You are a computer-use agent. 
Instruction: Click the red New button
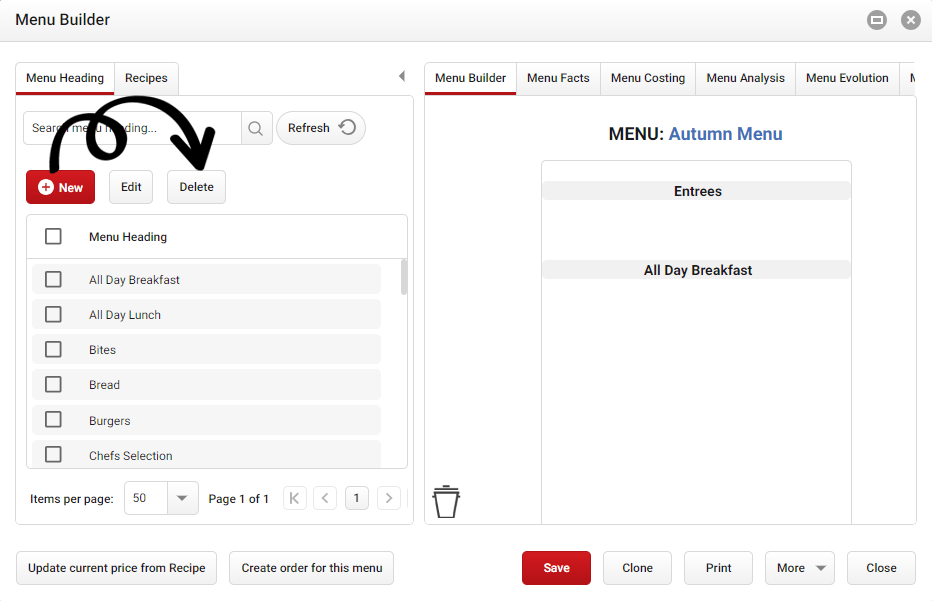[61, 187]
